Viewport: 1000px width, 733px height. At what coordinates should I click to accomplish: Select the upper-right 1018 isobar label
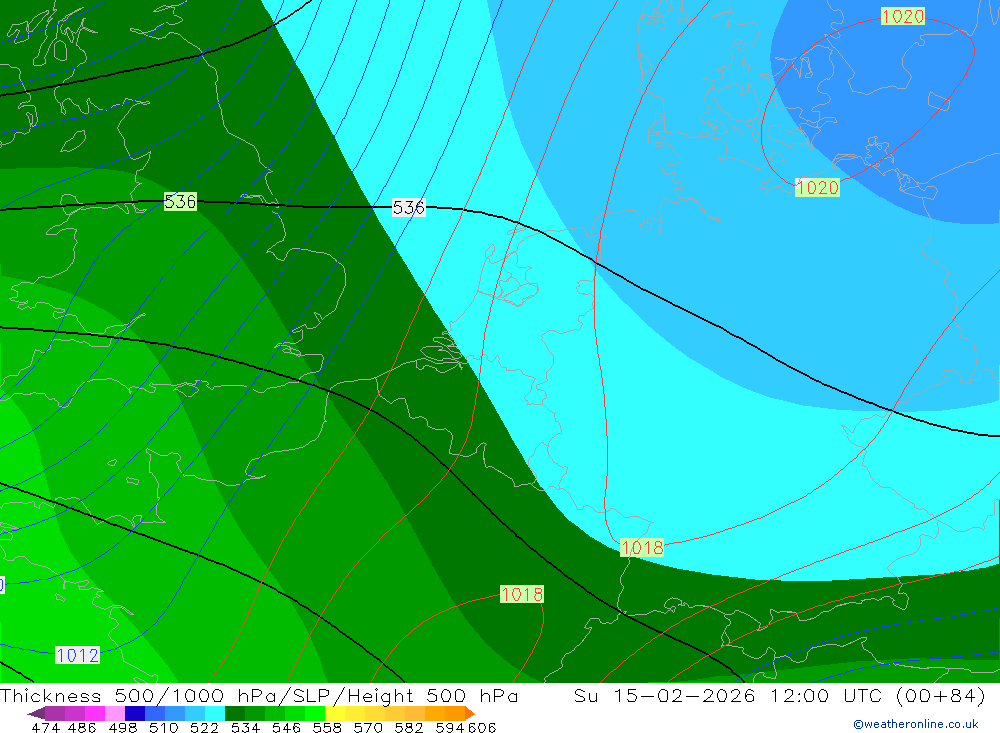(642, 547)
